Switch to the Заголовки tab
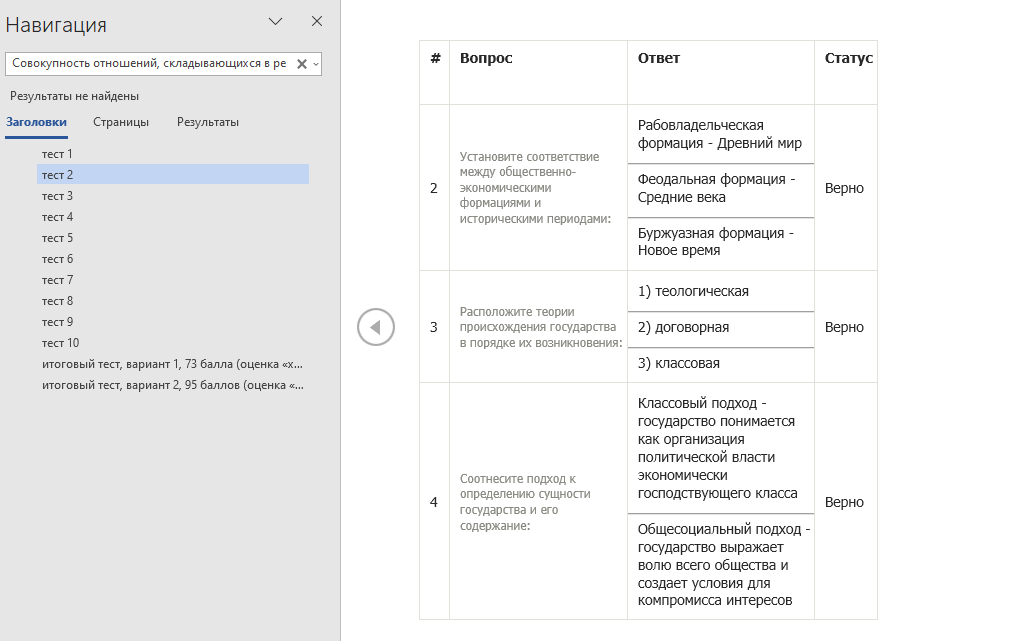The height and width of the screenshot is (641, 1011). pyautogui.click(x=36, y=122)
